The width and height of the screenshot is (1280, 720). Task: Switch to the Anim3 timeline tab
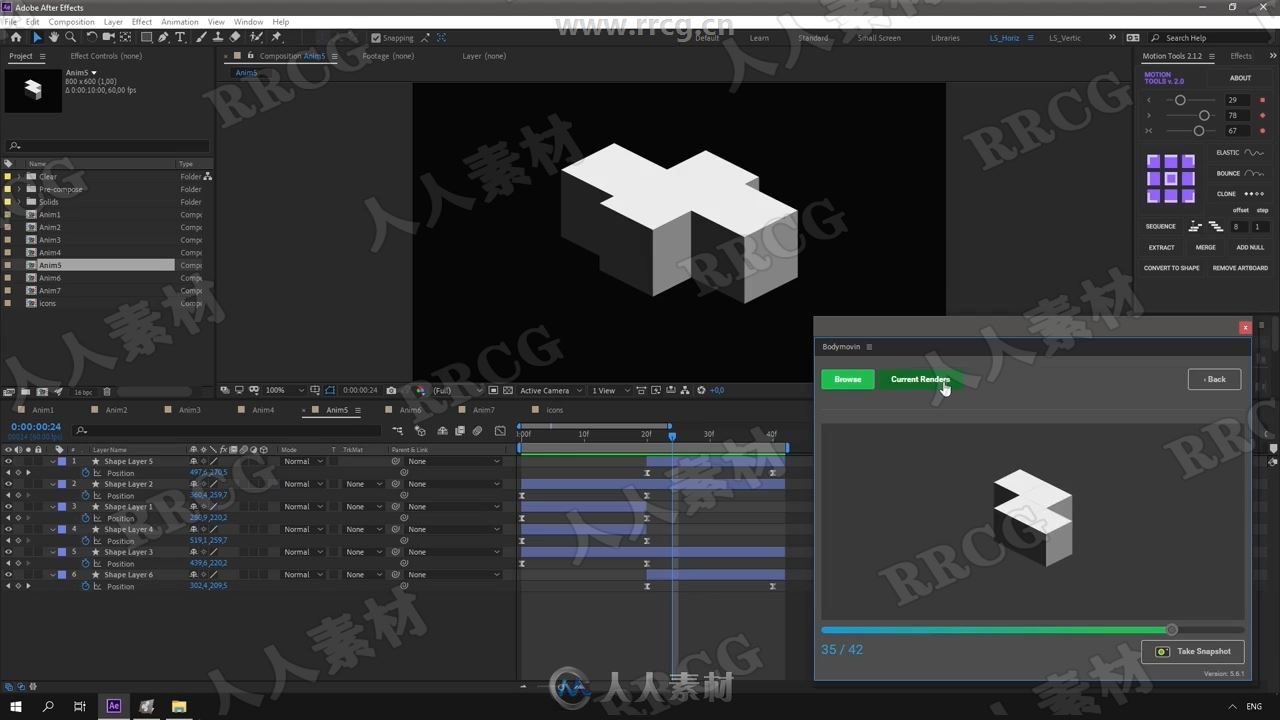pos(190,410)
